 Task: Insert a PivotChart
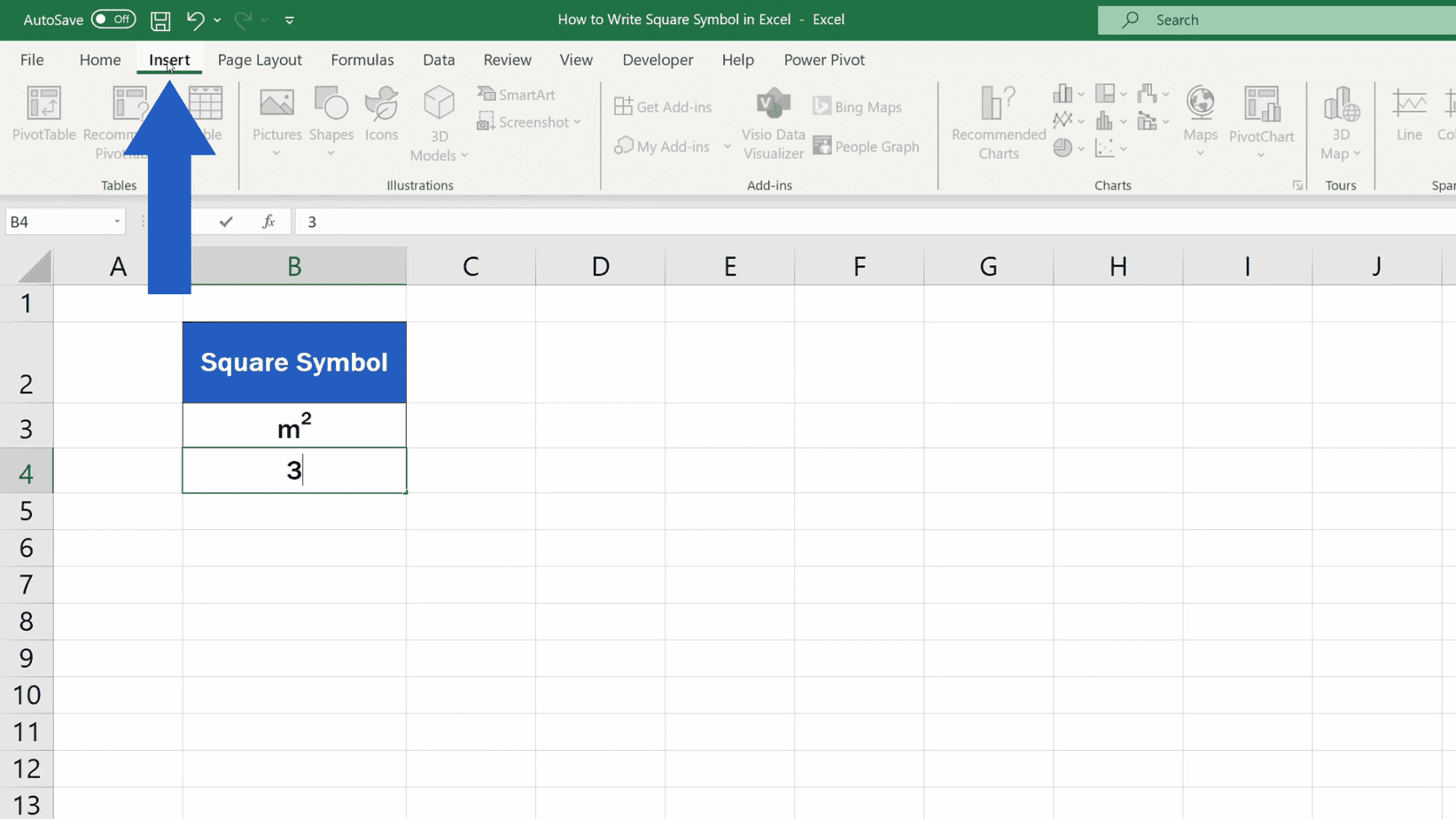[x=1262, y=120]
